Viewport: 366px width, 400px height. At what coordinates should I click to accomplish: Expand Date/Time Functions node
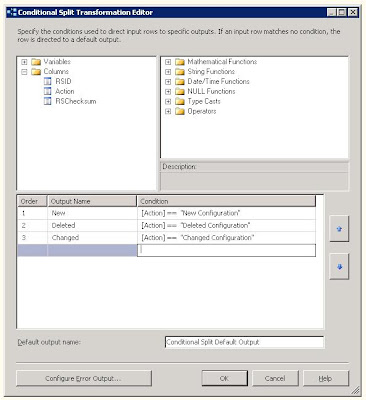(x=168, y=82)
